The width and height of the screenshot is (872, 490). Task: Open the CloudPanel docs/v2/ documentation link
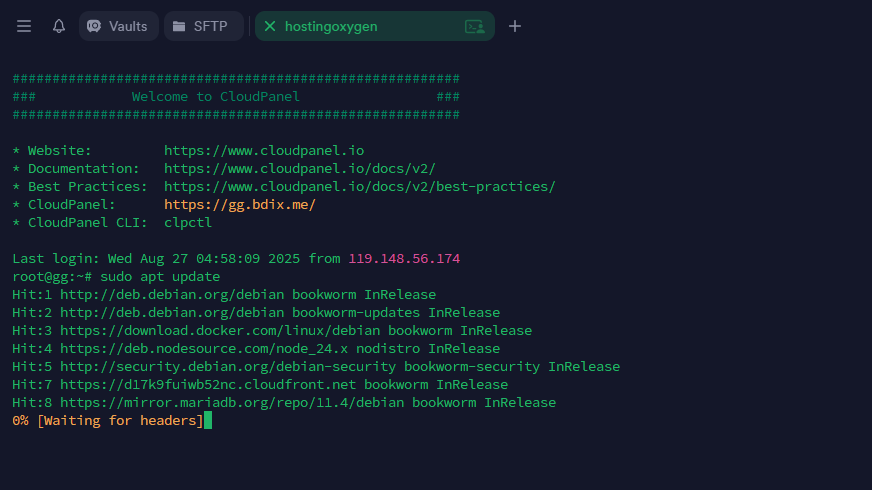click(x=300, y=169)
